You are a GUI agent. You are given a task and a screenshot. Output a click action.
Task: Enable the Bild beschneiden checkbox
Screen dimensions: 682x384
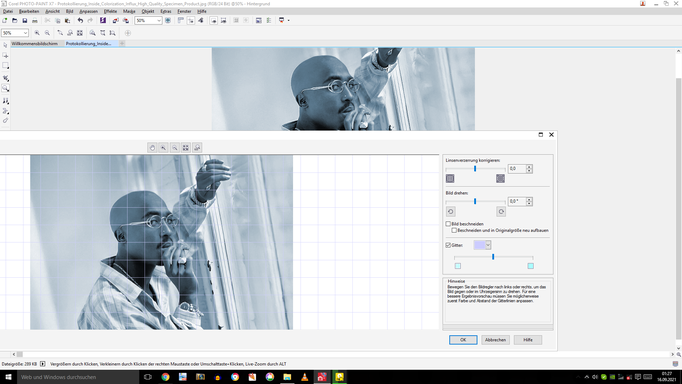pyautogui.click(x=448, y=224)
